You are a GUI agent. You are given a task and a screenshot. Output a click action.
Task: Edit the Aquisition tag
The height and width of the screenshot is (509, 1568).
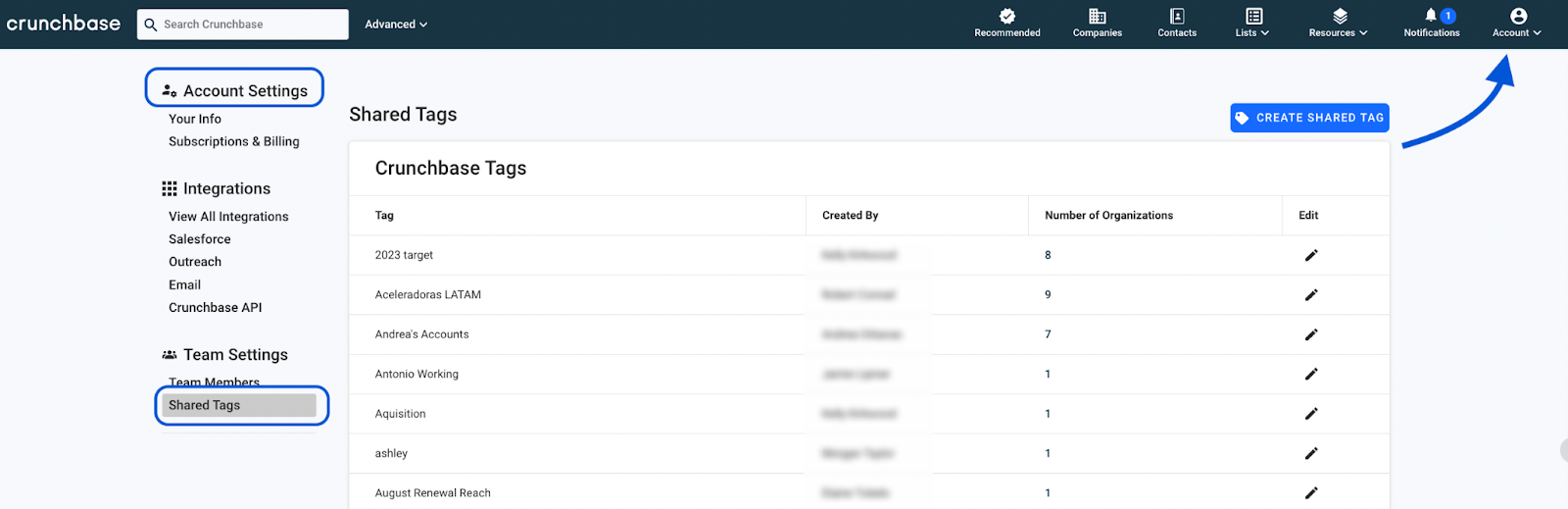point(1311,414)
